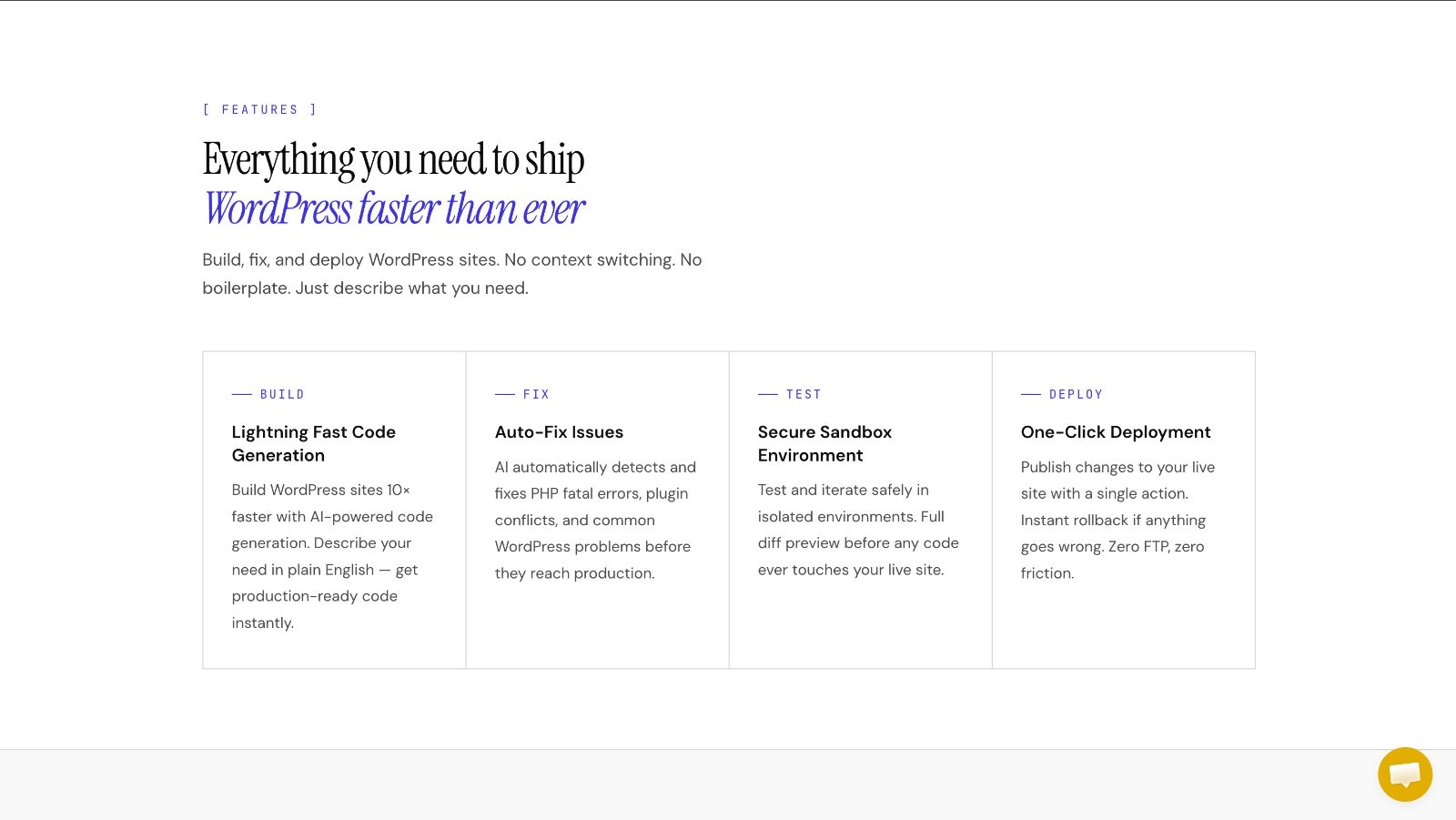Click the '[ FEATURES ]' section label
Viewport: 1456px width, 820px height.
click(x=259, y=109)
